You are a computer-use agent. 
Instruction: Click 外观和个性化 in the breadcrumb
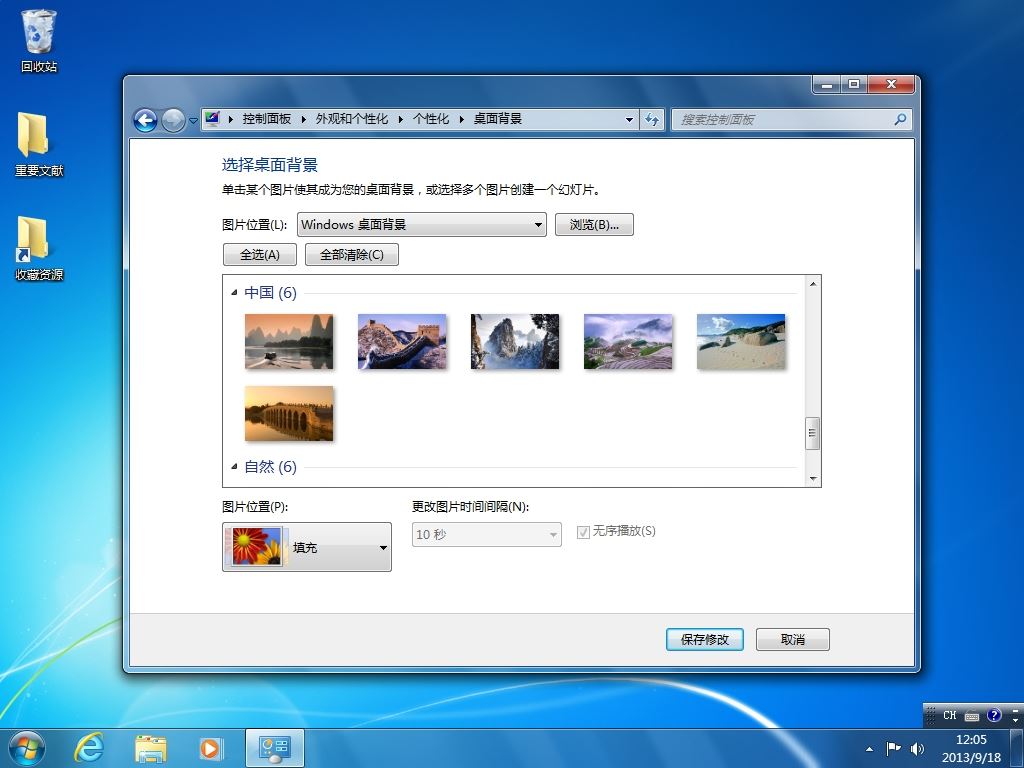pos(351,119)
